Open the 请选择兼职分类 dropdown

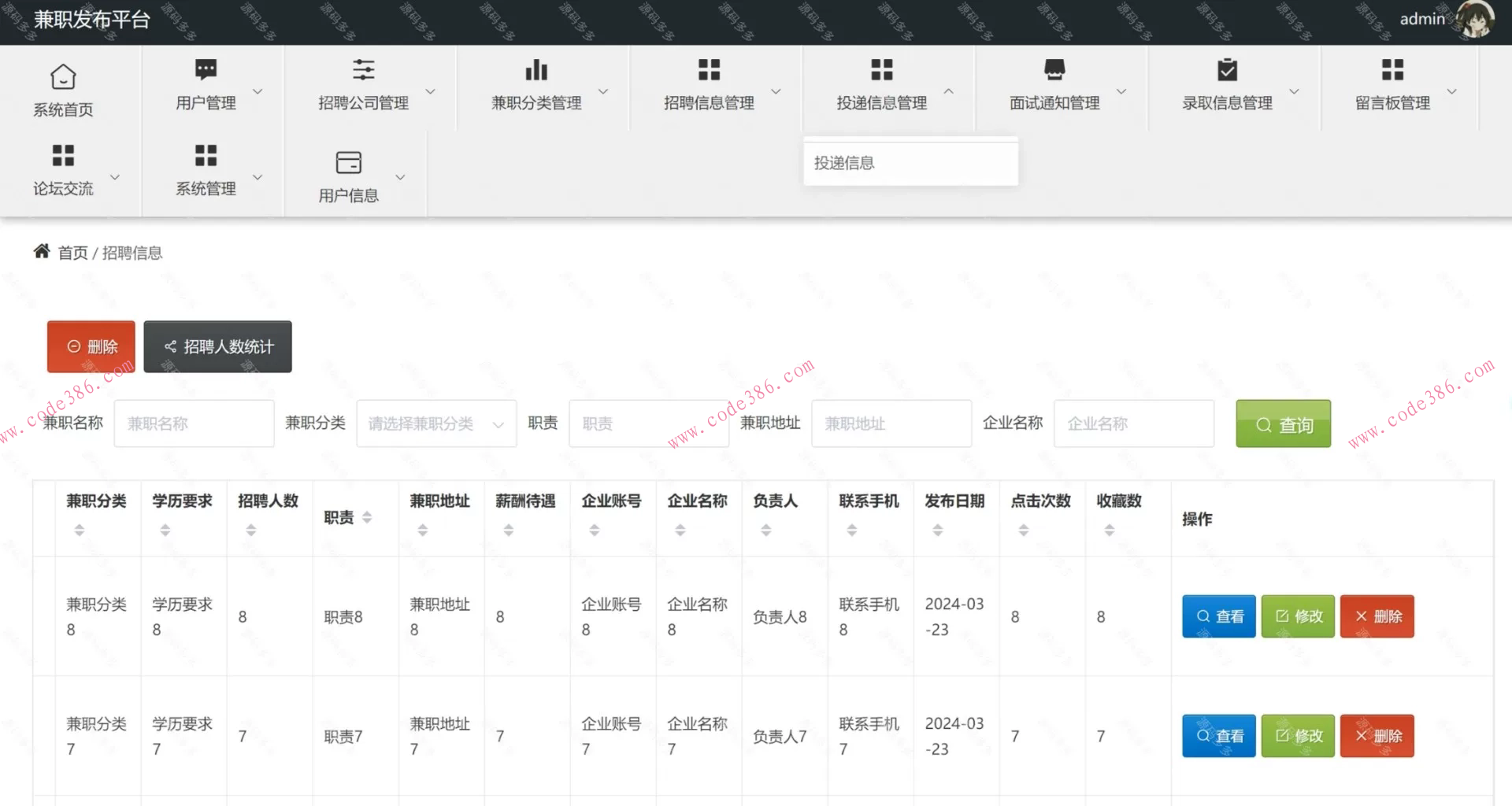pos(436,424)
